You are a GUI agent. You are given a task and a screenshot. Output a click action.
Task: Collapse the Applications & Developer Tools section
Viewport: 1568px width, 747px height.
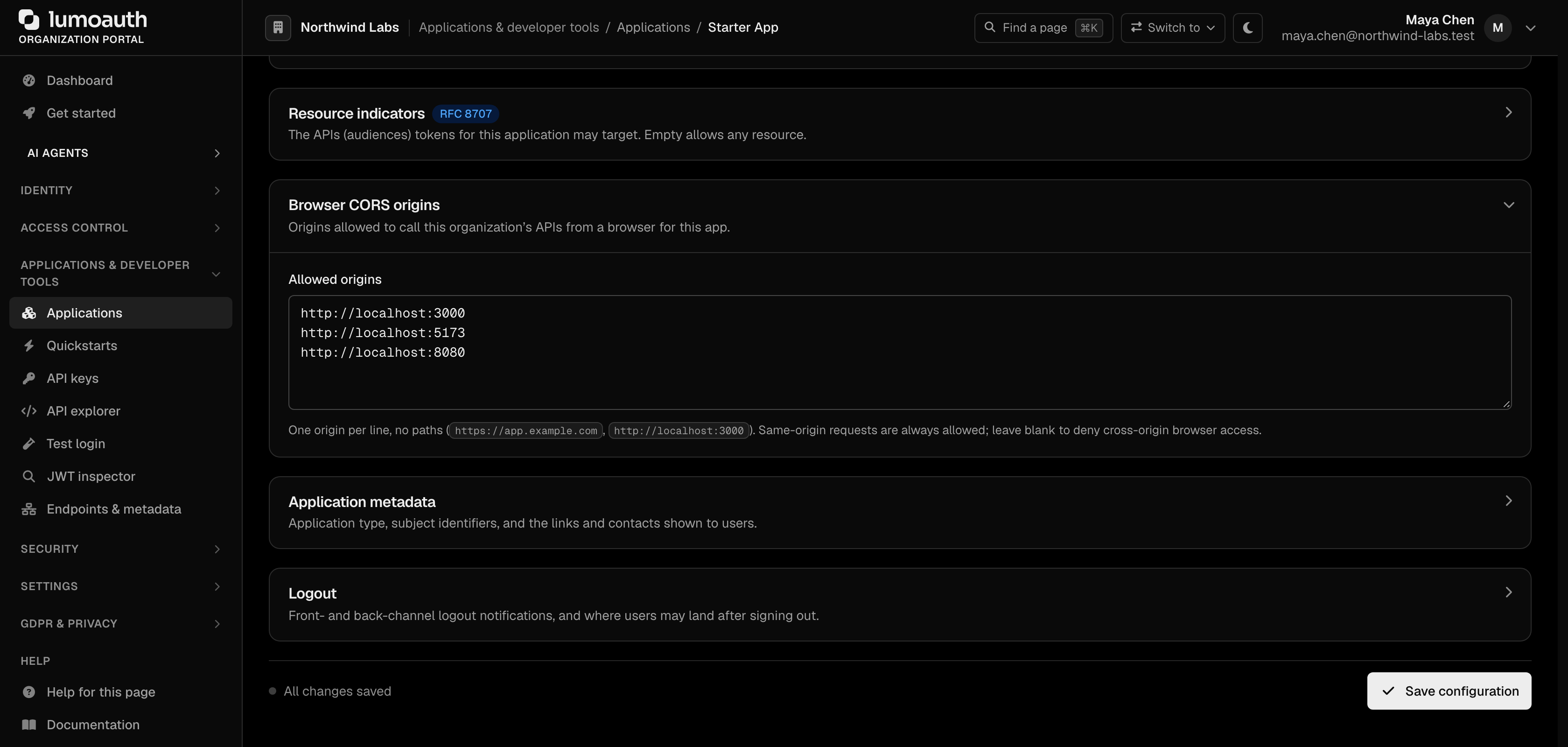(x=120, y=273)
